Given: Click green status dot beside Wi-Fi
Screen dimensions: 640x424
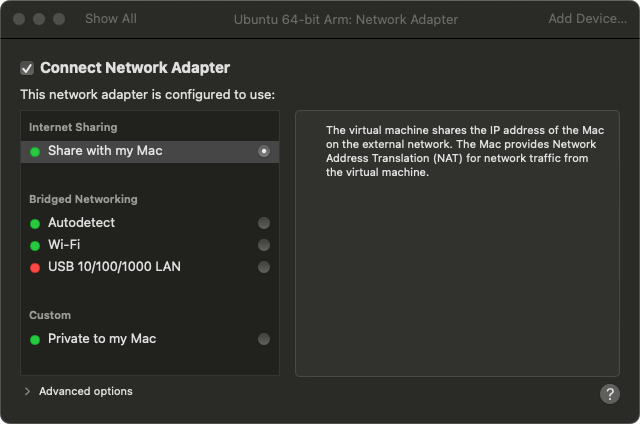Looking at the screenshot, I should (x=35, y=246).
